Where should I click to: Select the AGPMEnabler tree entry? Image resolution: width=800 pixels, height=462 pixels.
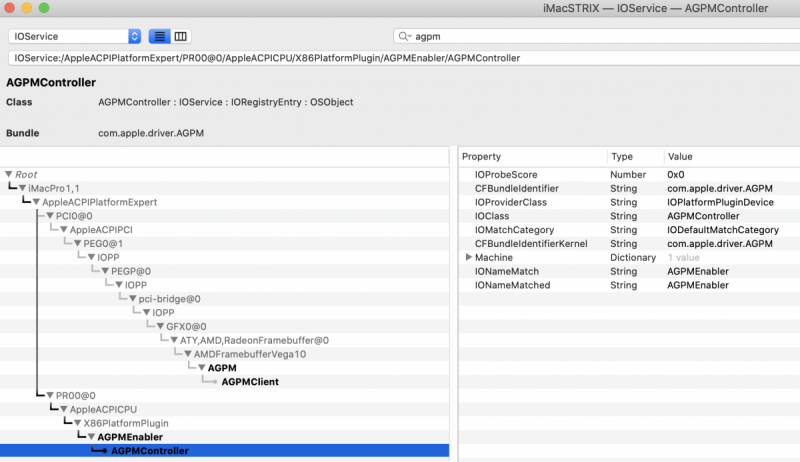tap(130, 437)
